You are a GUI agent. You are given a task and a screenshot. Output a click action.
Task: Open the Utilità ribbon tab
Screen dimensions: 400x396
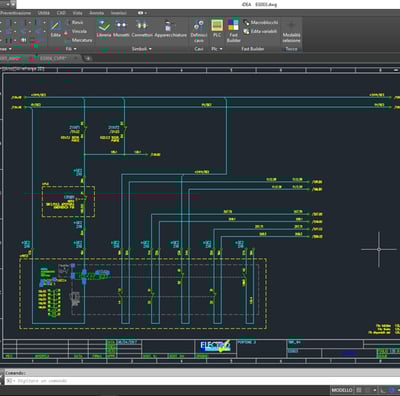[44, 13]
